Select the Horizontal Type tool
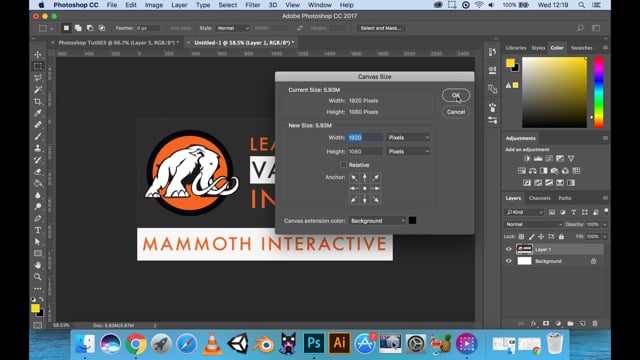The height and width of the screenshot is (360, 640). 38,230
